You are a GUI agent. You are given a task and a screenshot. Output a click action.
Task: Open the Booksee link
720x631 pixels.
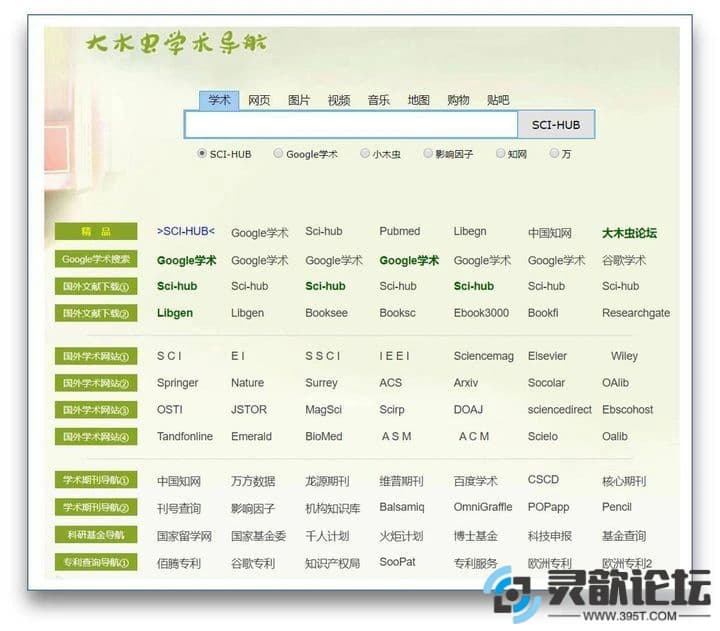click(x=326, y=313)
